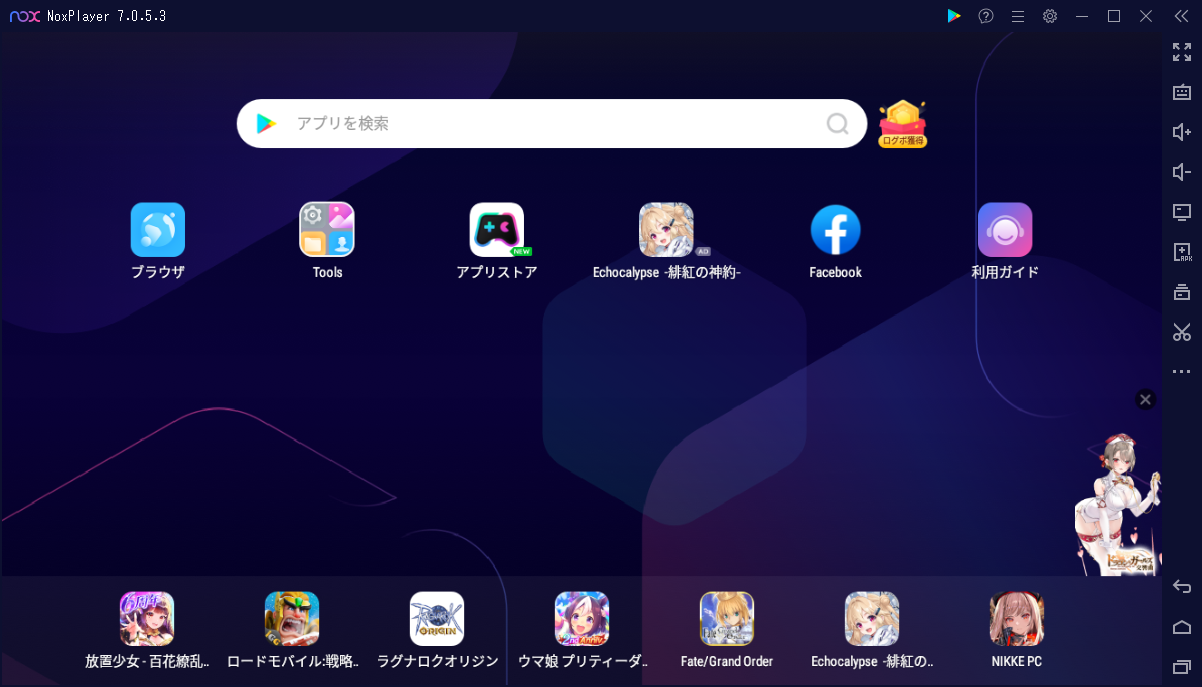Viewport: 1202px width, 687px height.
Task: Go to the Android home screen button
Action: pos(1182,627)
